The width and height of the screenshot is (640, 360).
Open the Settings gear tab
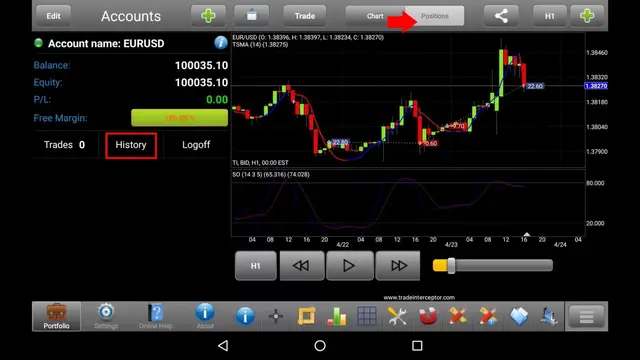point(106,316)
